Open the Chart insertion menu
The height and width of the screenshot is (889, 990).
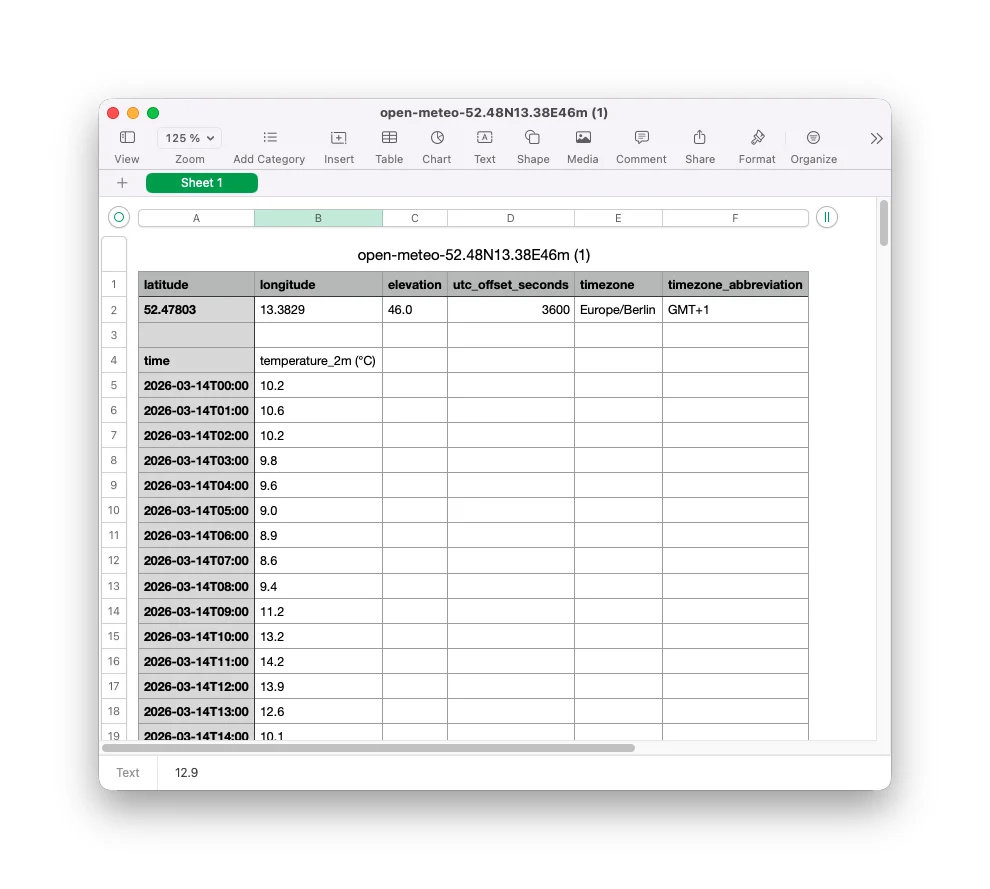point(436,141)
